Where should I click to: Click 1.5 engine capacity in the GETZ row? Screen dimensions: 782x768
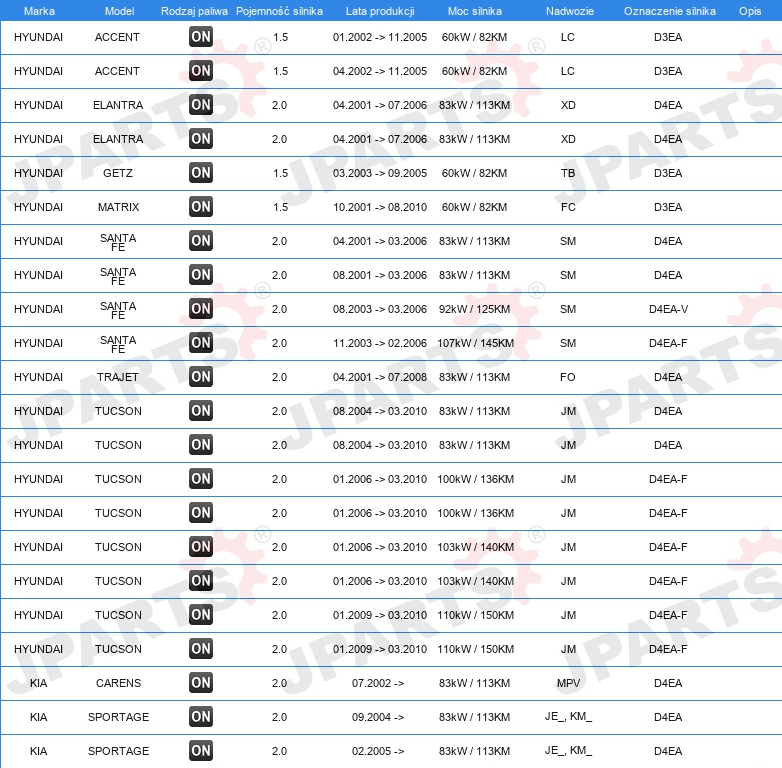point(280,173)
